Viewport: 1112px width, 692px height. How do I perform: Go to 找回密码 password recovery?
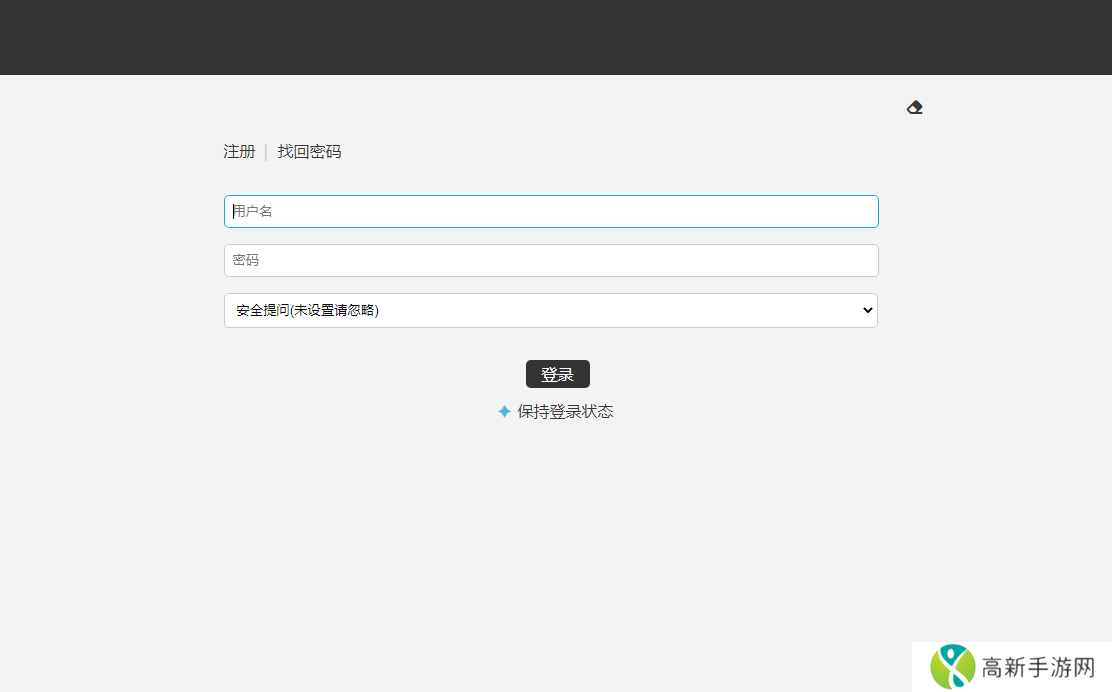point(309,152)
